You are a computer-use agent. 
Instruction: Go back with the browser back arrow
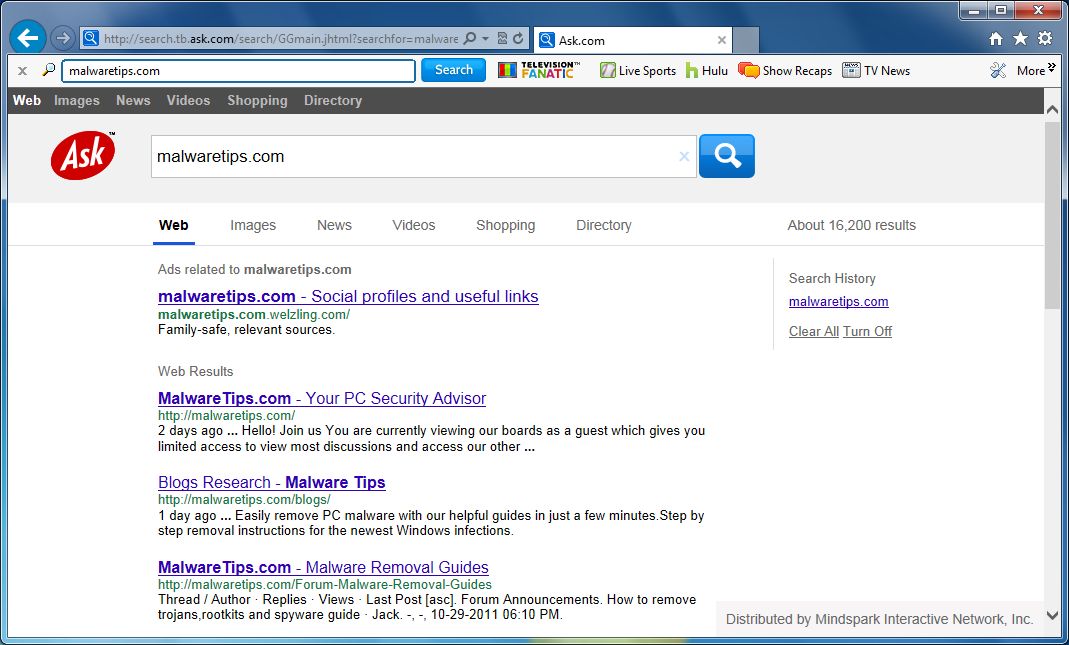(x=28, y=38)
